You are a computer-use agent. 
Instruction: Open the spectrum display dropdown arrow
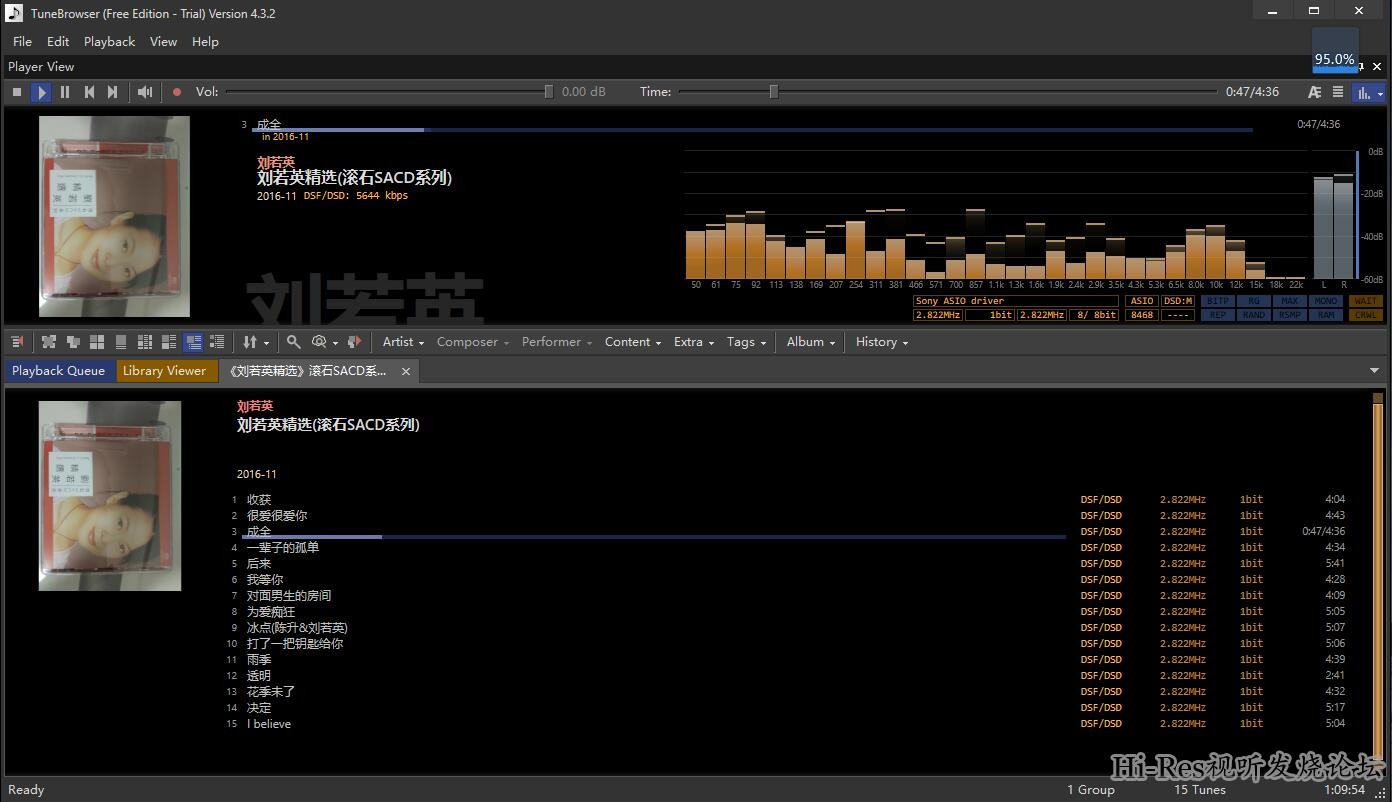pos(1380,93)
